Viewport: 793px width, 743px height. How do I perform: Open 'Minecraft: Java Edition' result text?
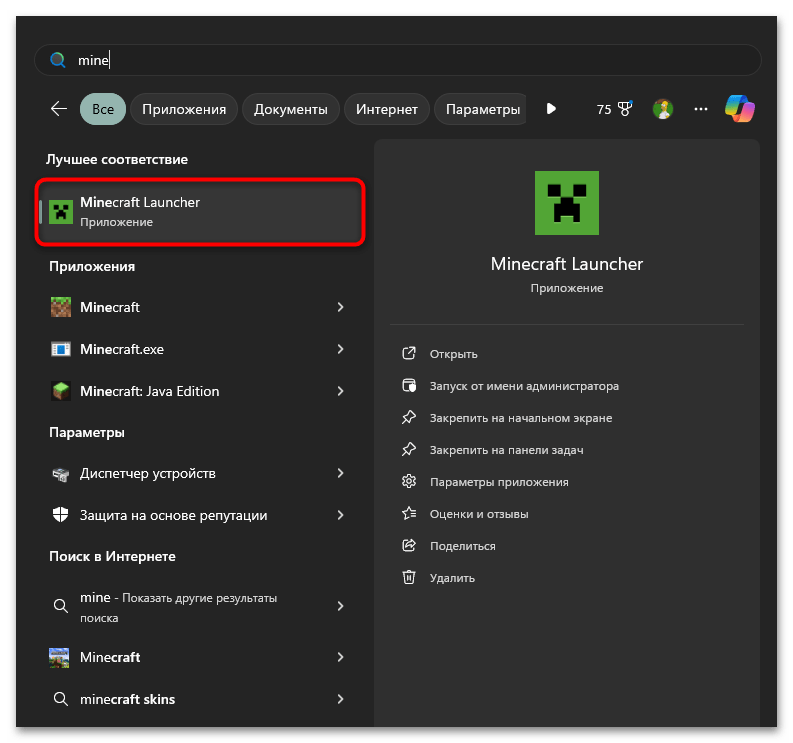pos(150,391)
